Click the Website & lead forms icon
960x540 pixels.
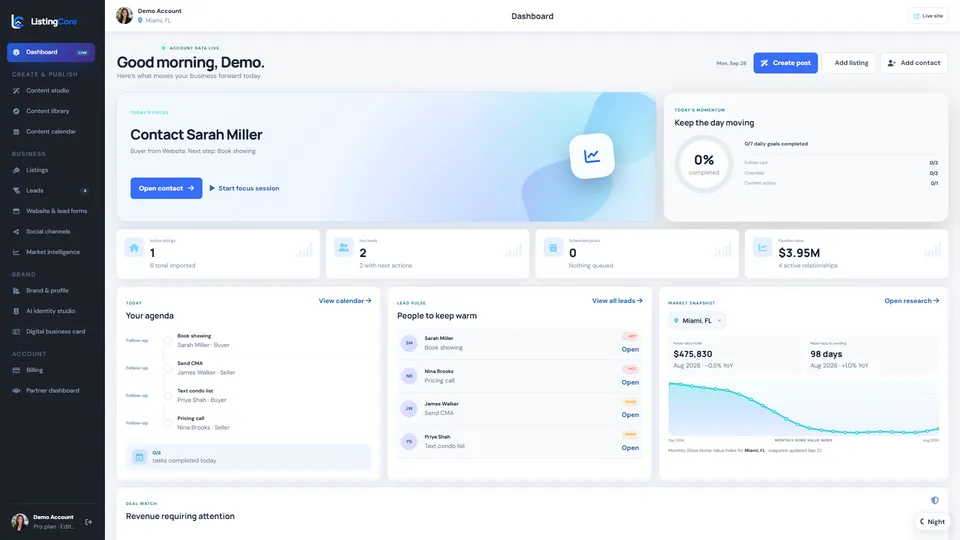point(16,211)
